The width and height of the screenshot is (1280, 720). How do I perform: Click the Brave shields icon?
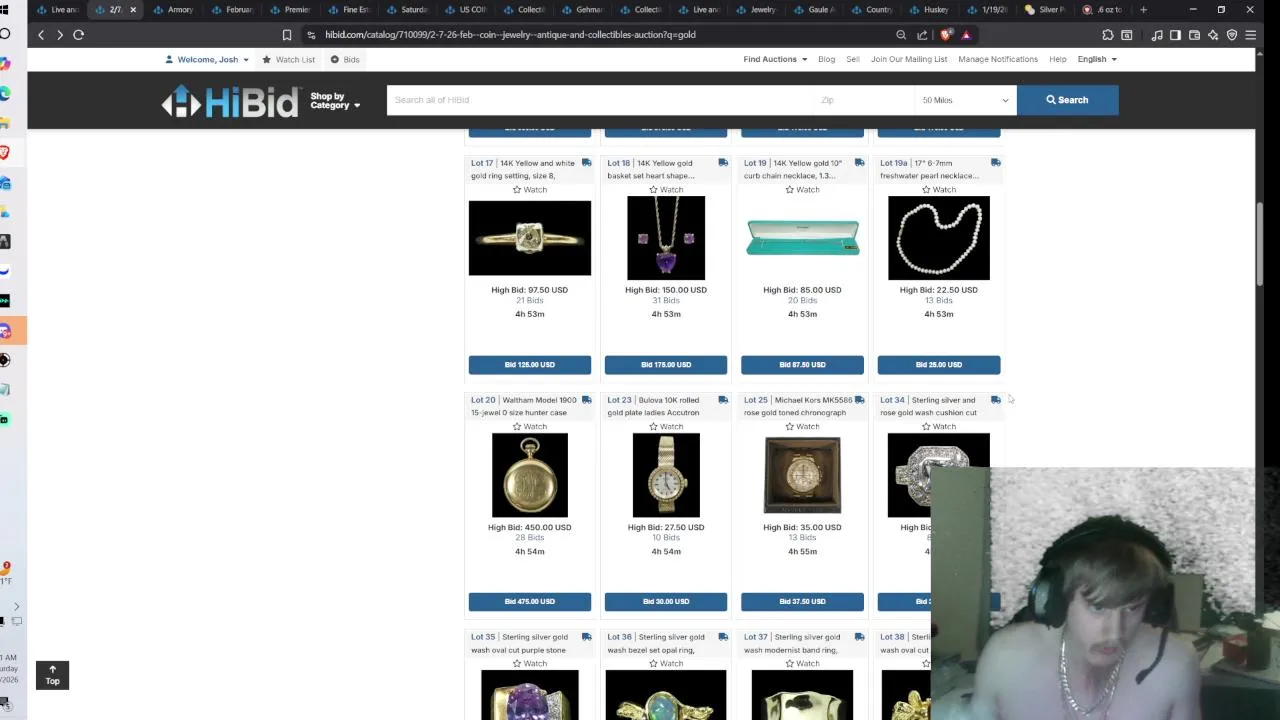tap(946, 34)
